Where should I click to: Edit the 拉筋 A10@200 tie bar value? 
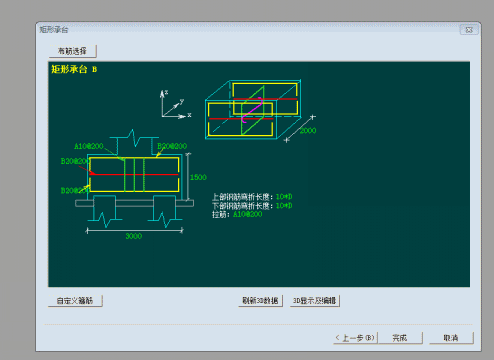click(247, 214)
